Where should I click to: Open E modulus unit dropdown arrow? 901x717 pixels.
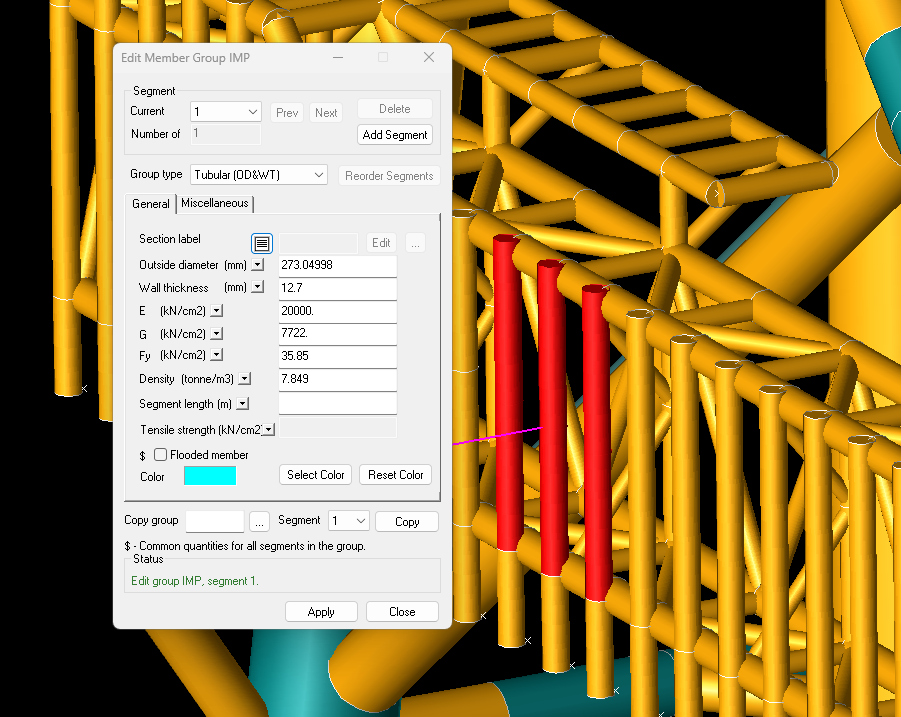point(217,311)
